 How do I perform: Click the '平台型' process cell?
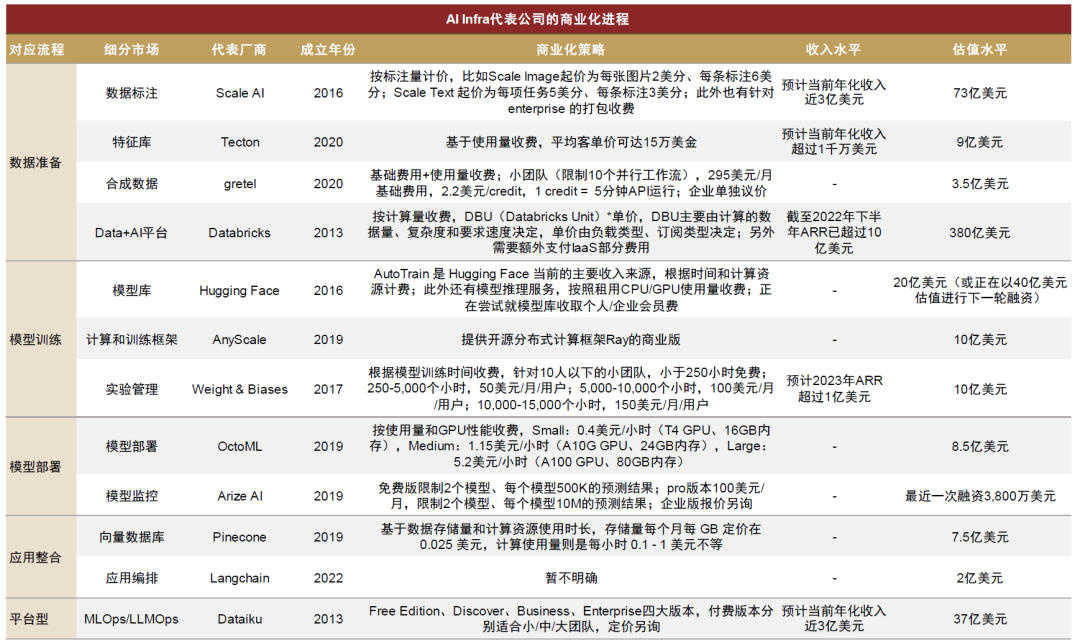click(x=29, y=619)
